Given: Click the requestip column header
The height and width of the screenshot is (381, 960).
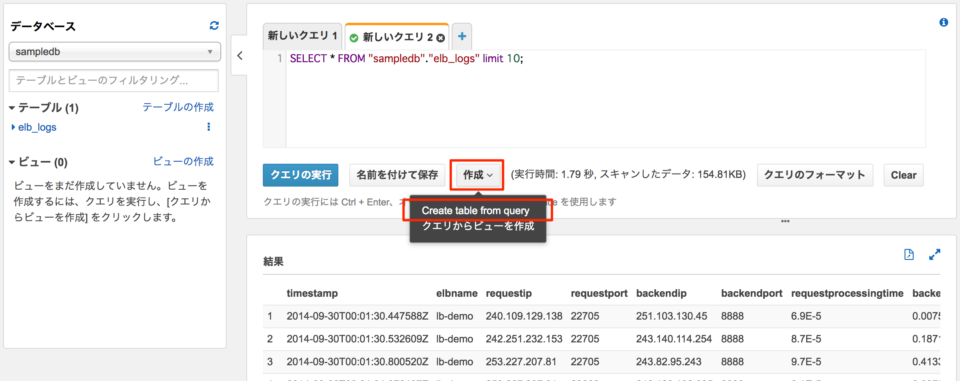Looking at the screenshot, I should click(510, 293).
